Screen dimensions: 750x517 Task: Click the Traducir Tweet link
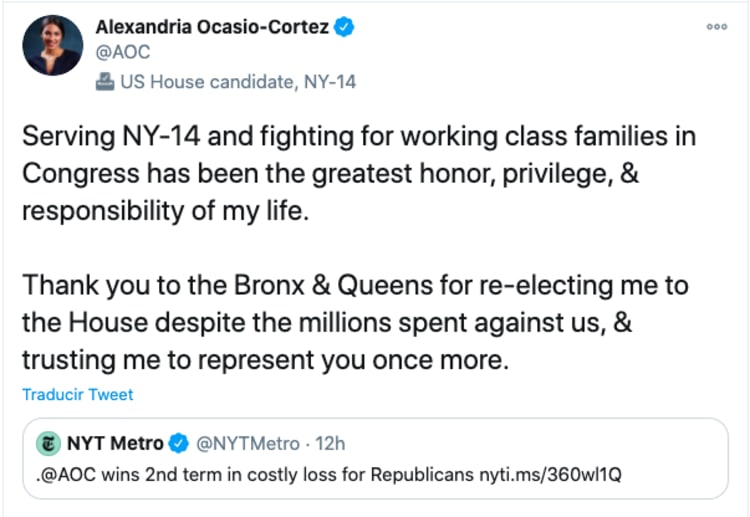(78, 395)
